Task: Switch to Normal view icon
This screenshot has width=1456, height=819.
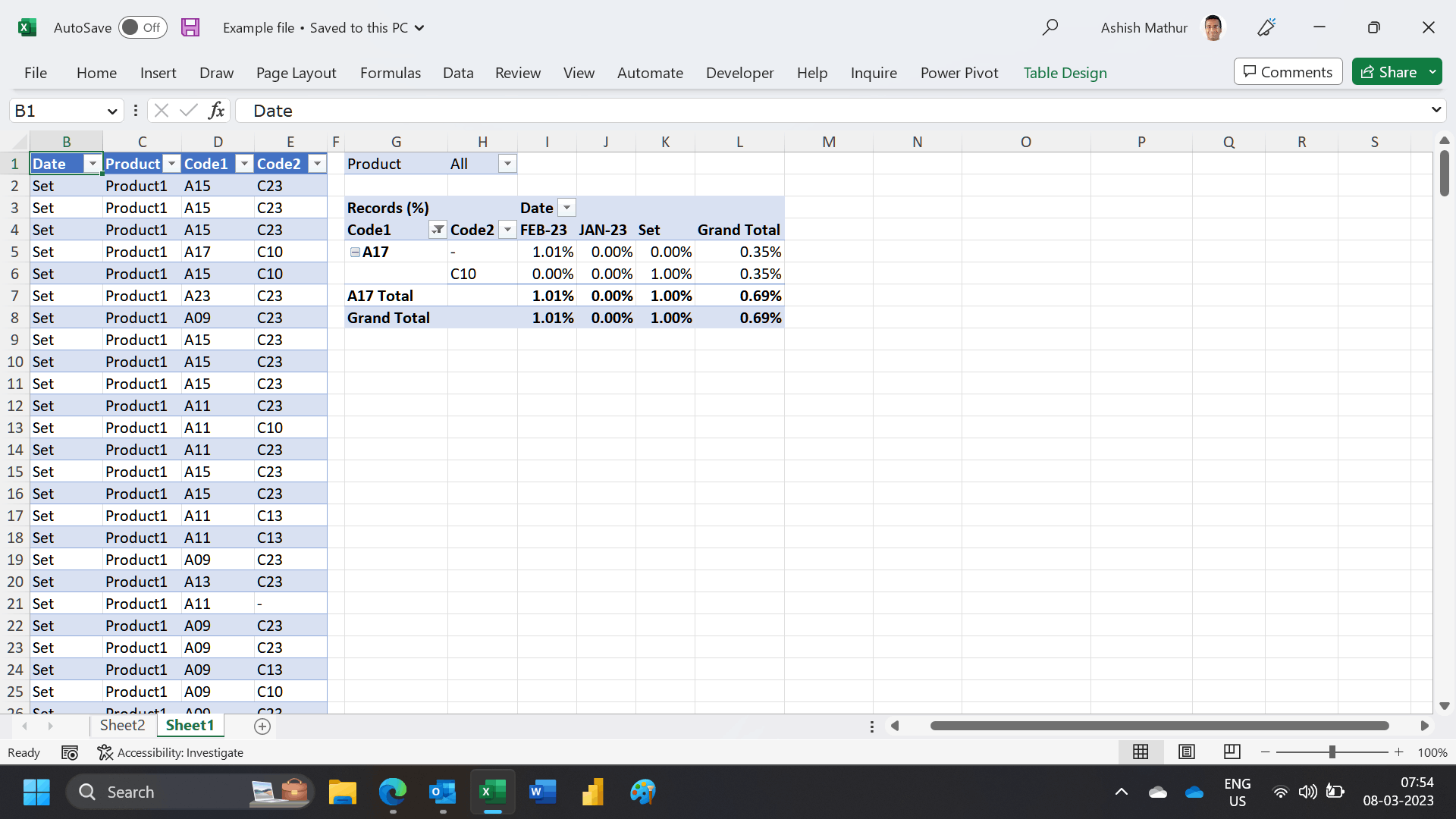Action: (1141, 752)
